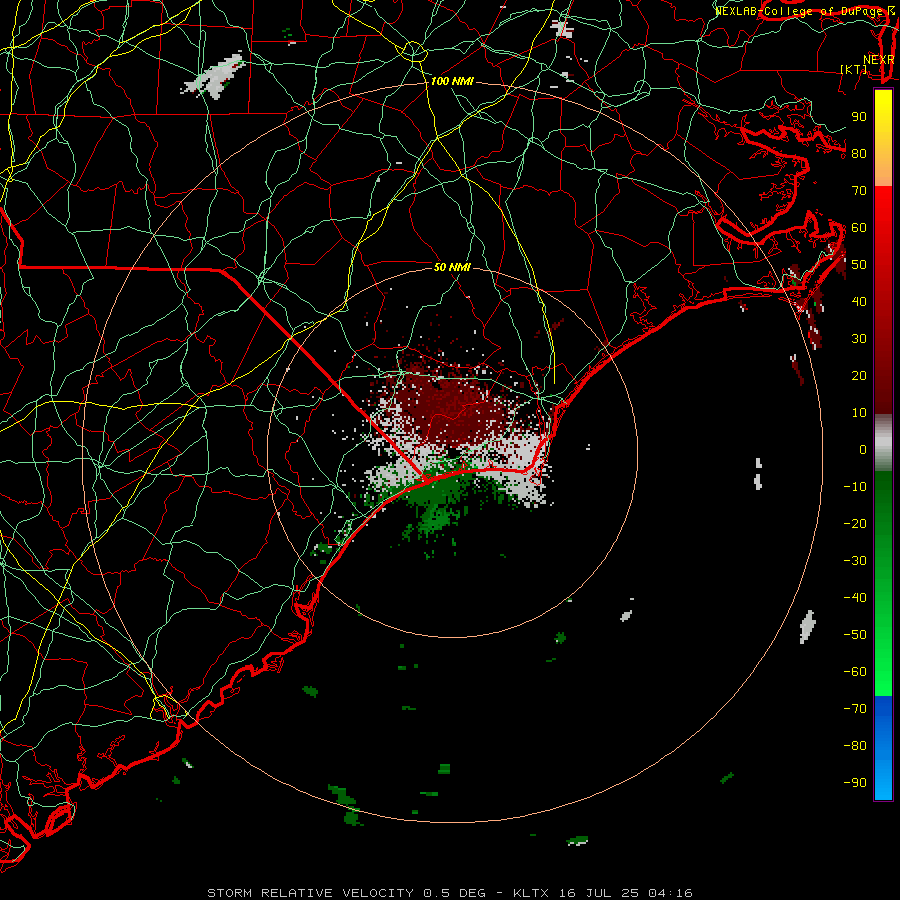Click the "04:16" timestamp in footer
Screen dimensions: 900x900
(x=670, y=893)
